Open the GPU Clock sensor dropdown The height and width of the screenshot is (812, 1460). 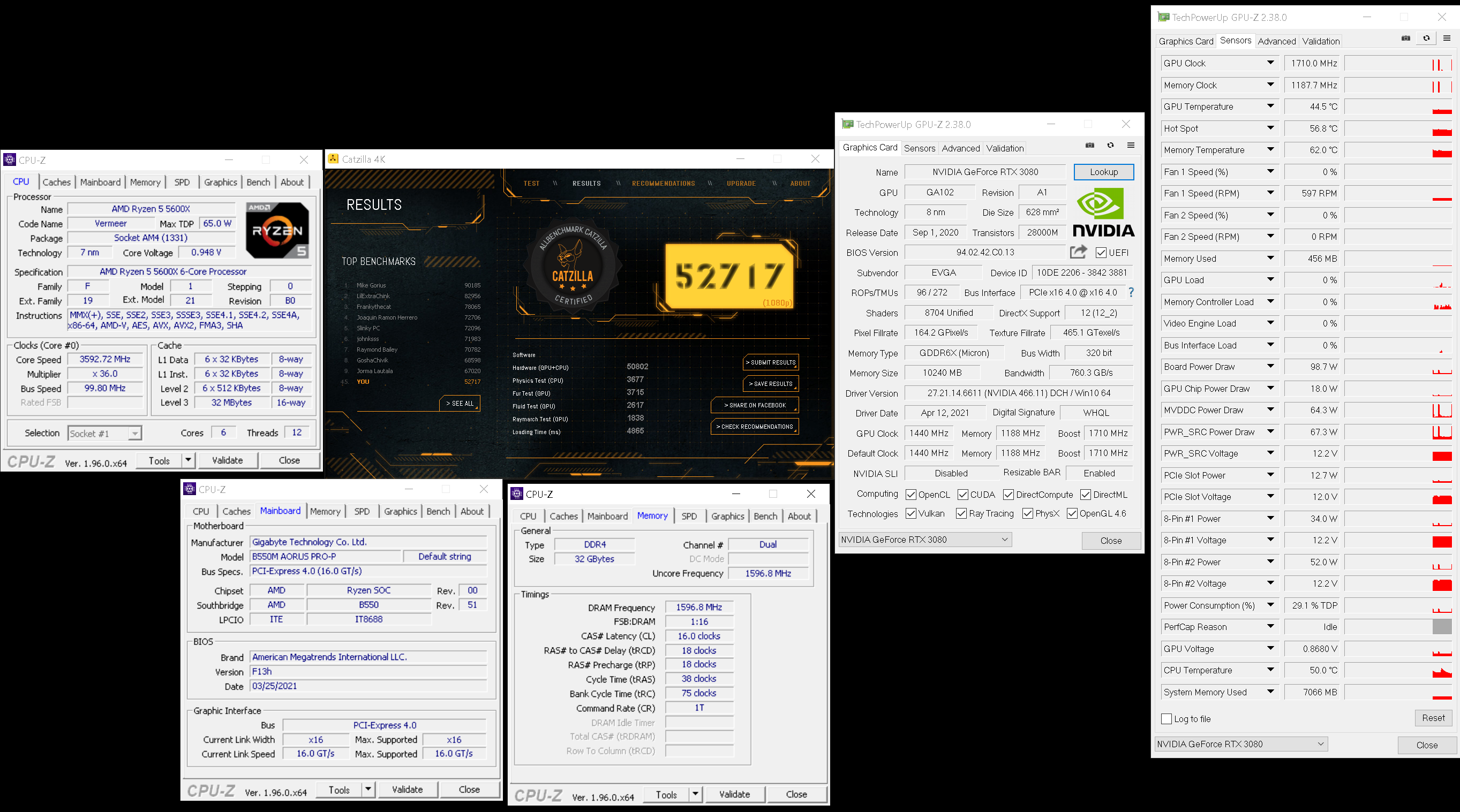point(1271,63)
